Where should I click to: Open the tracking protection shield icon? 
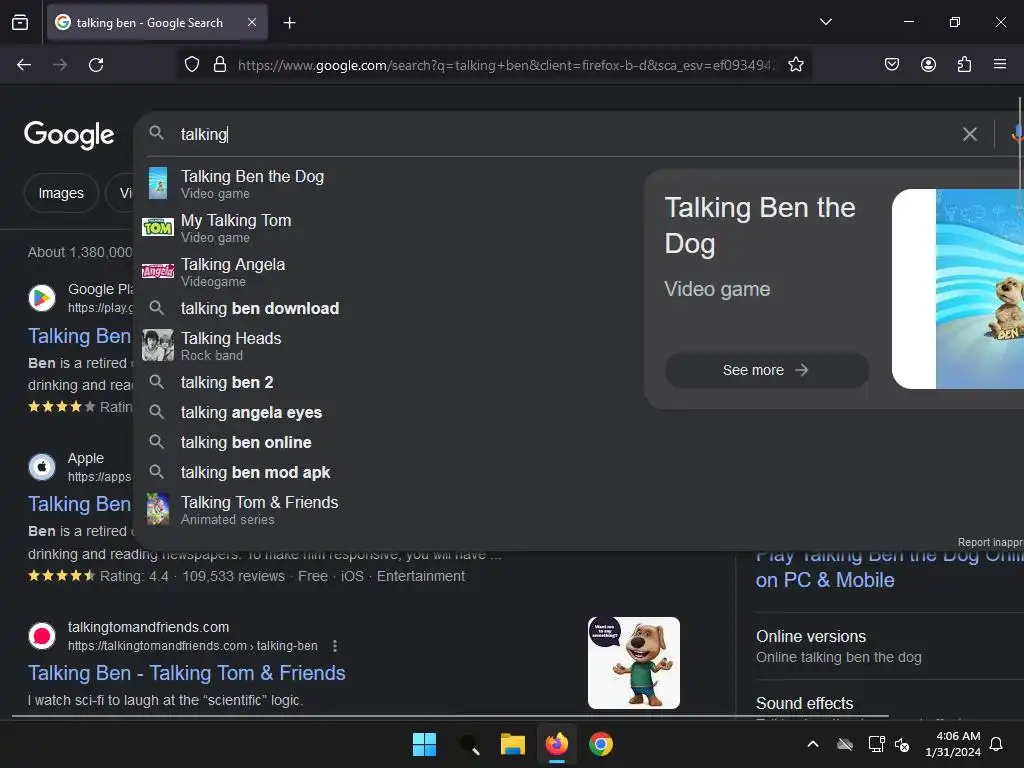click(x=191, y=65)
